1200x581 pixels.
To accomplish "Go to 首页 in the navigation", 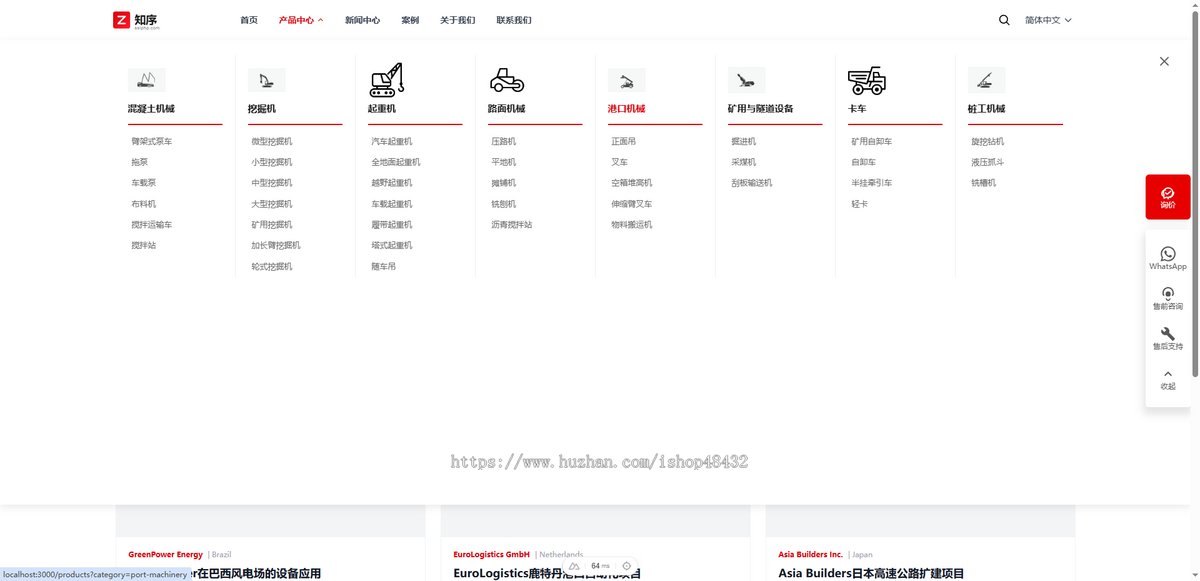I will pos(249,20).
